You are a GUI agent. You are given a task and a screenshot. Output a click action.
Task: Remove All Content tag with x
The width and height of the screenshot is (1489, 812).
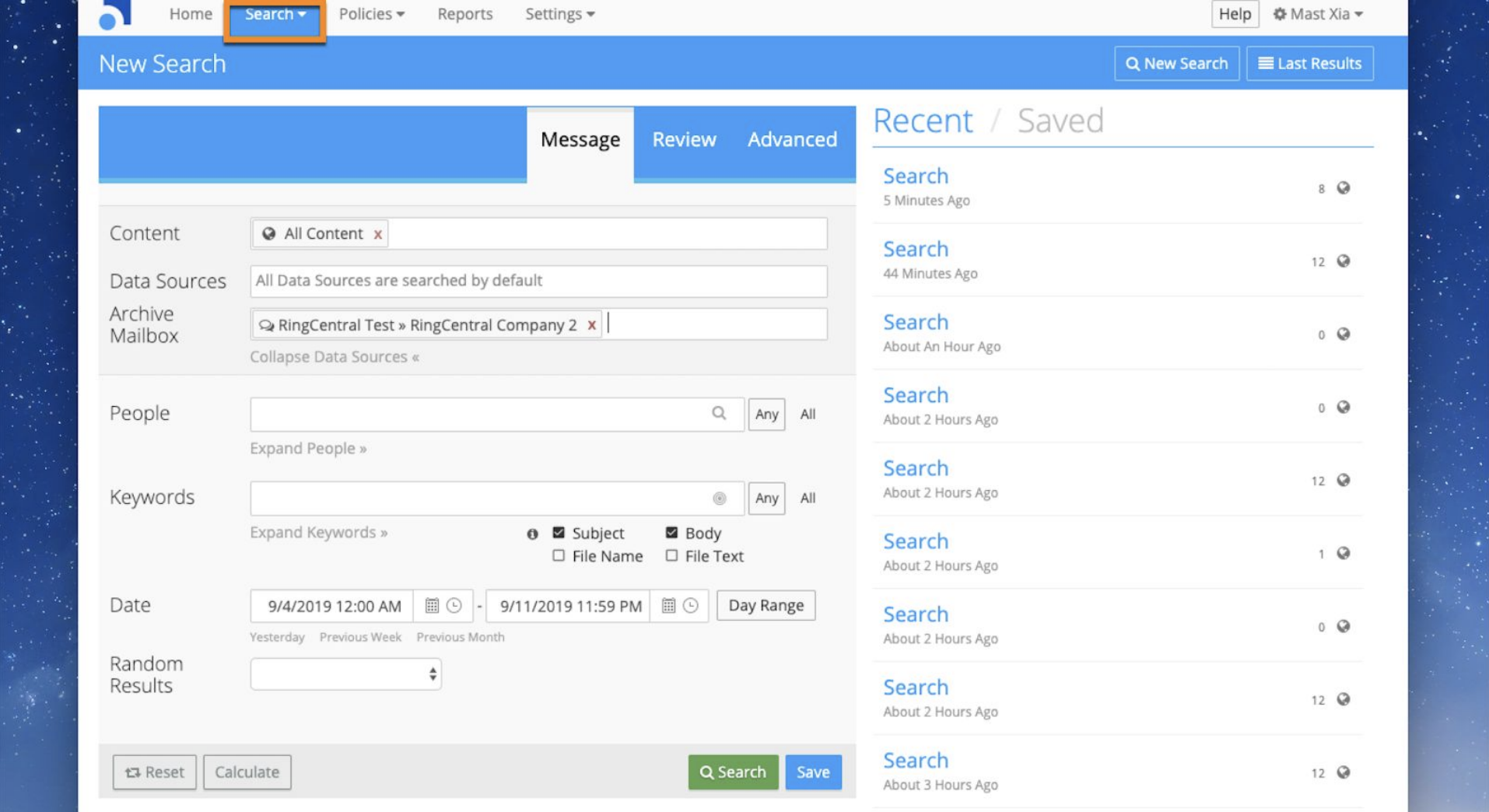tap(377, 234)
